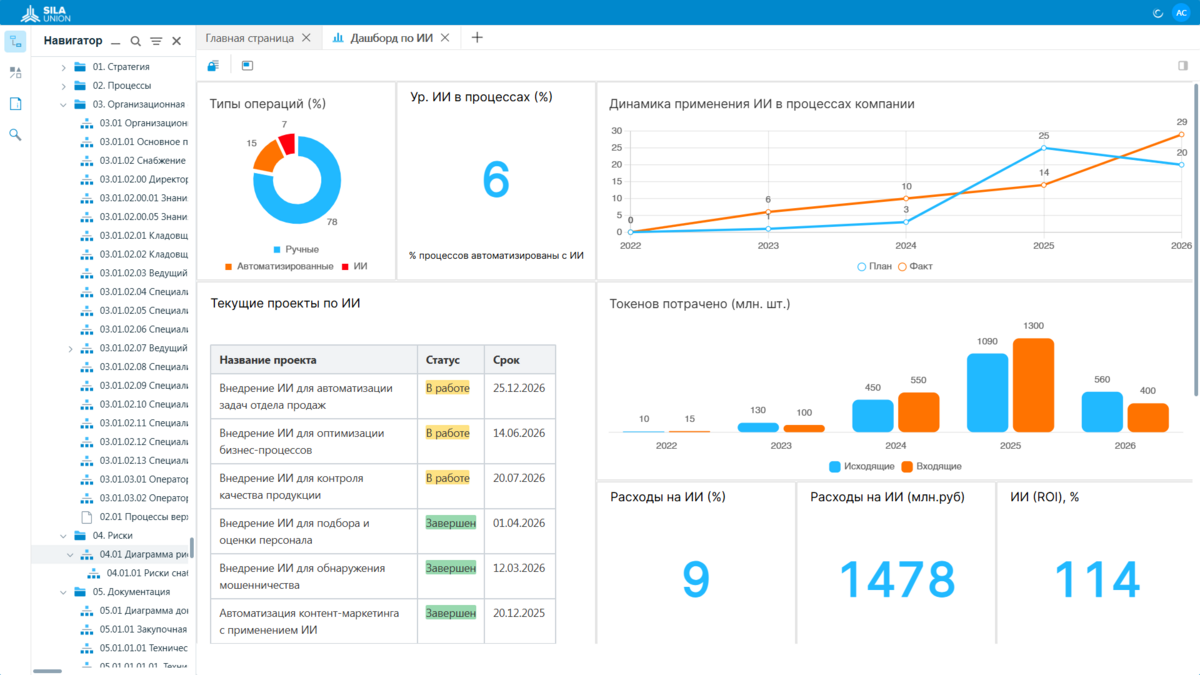
Task: Open tree item 03.01.02 Снабжение
Action: [x=142, y=160]
